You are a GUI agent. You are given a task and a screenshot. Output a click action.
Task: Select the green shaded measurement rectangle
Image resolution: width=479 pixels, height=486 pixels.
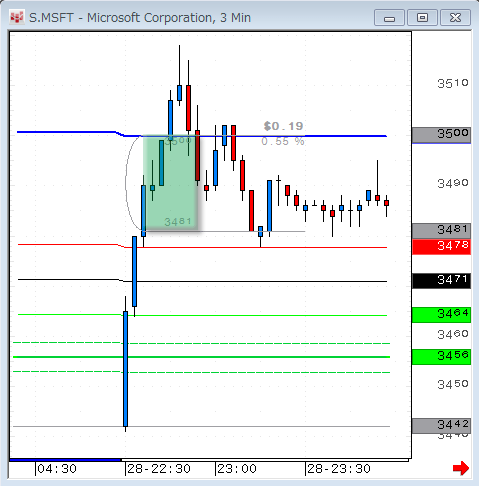click(x=171, y=183)
